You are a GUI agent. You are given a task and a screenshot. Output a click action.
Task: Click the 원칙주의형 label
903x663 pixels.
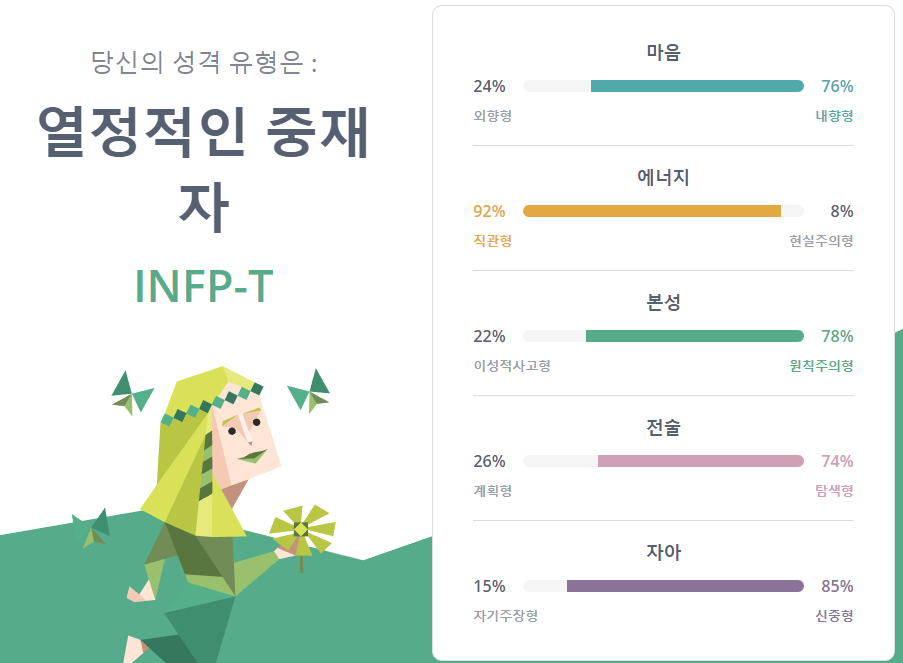coord(821,366)
